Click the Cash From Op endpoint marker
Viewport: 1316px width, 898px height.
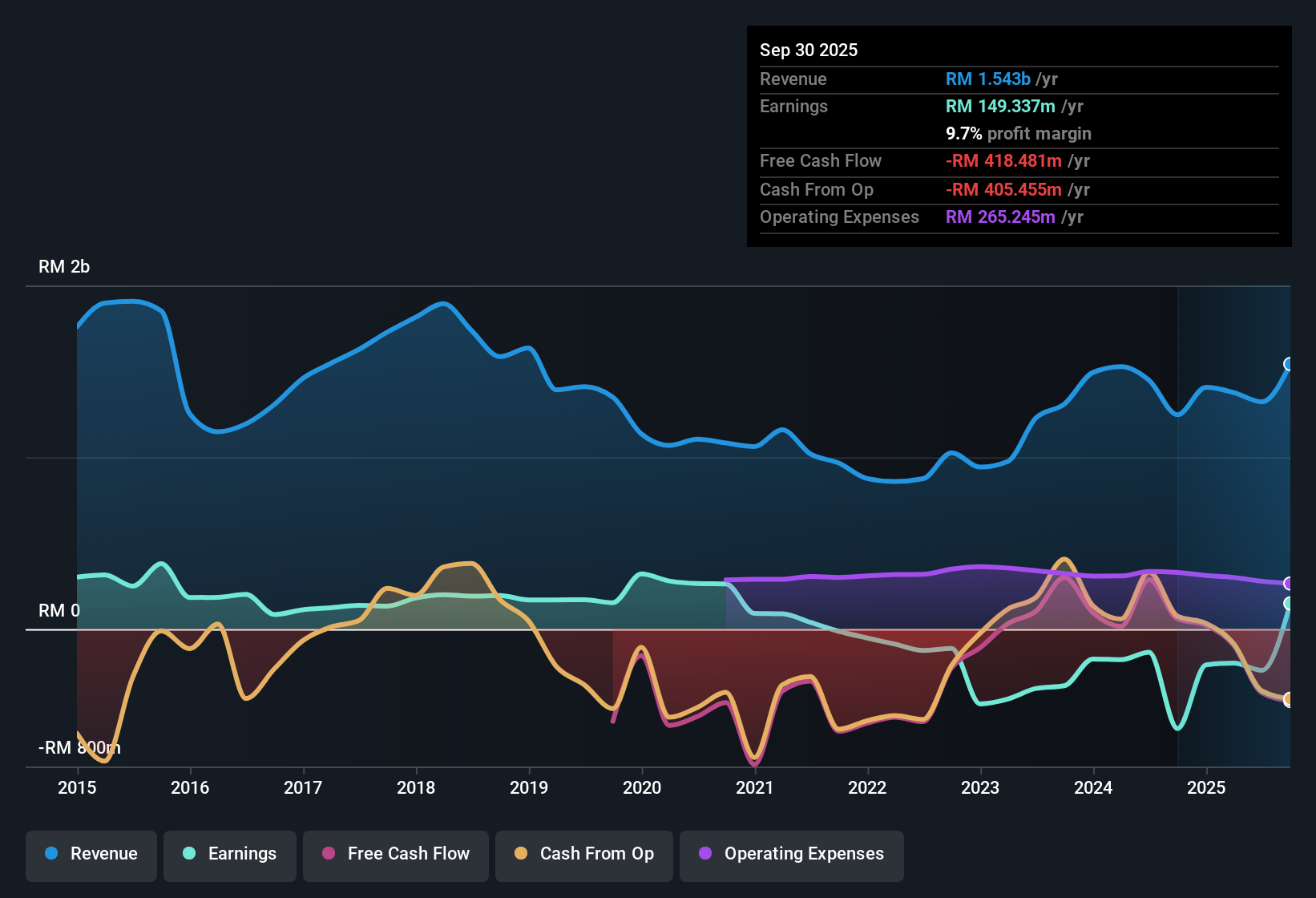tap(1289, 699)
